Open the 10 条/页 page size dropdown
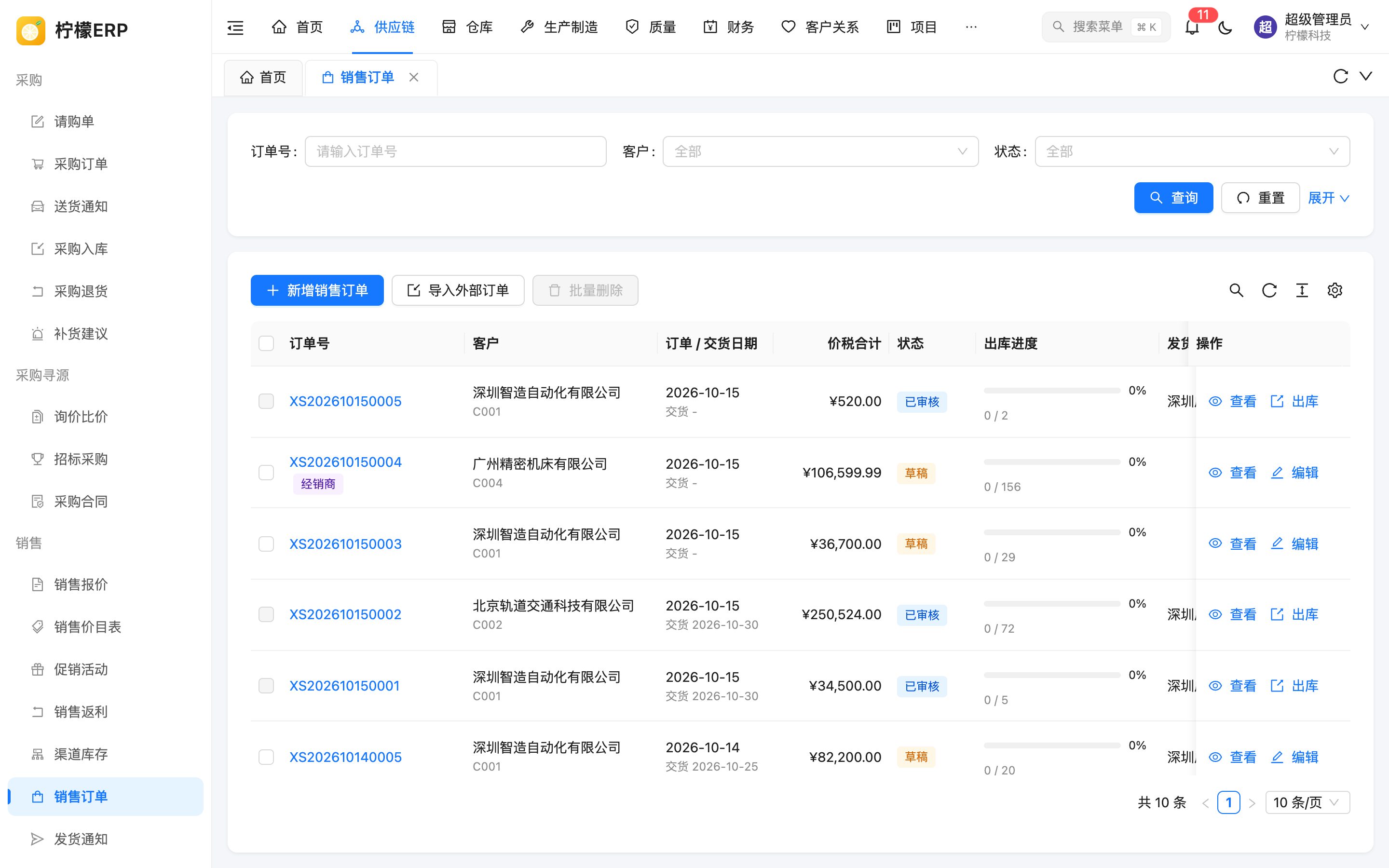This screenshot has width=1389, height=868. (1307, 802)
